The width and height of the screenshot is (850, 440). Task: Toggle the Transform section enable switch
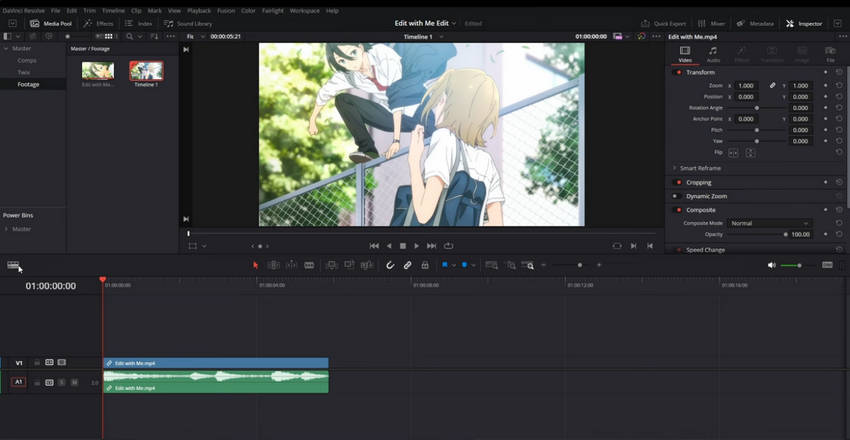pyautogui.click(x=678, y=73)
